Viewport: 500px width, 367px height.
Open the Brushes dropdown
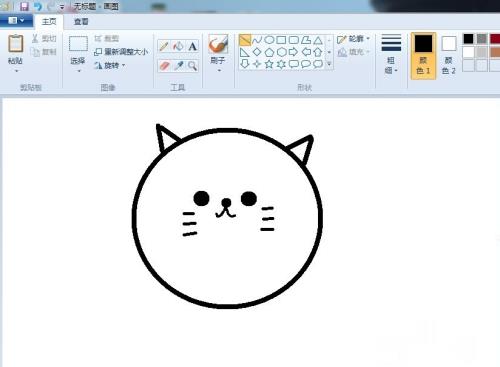pos(218,53)
